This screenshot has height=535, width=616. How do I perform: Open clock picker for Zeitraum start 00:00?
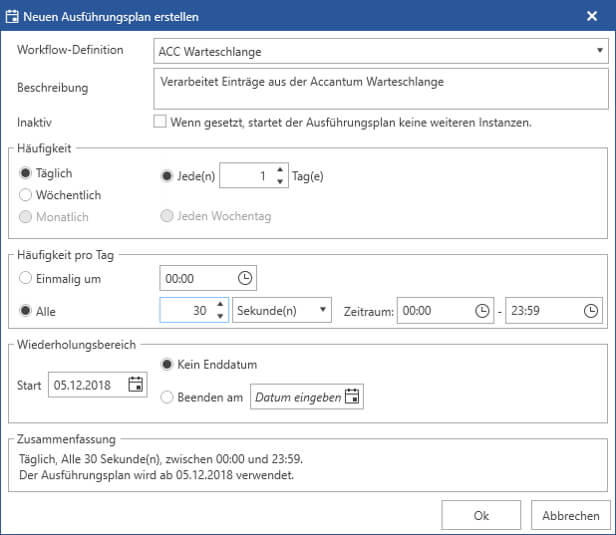click(x=482, y=311)
